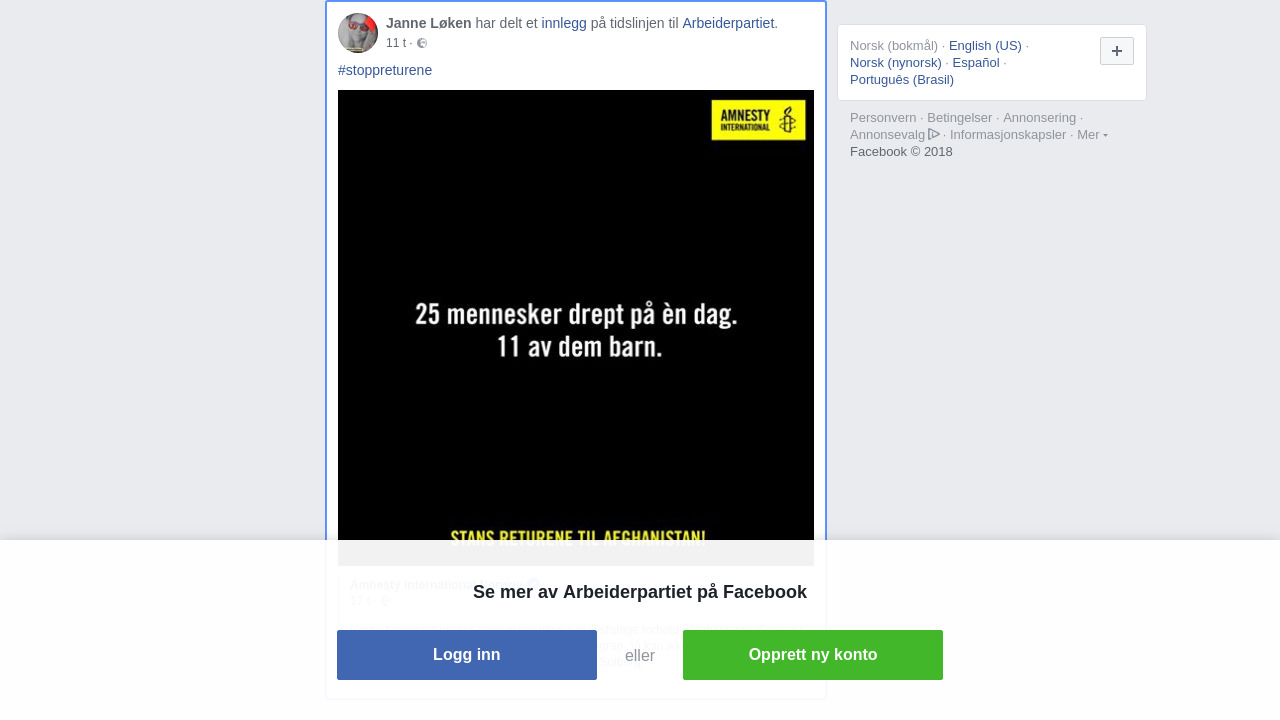Open the Informasjonskapsler footer link
The image size is (1280, 720).
[x=1008, y=135]
